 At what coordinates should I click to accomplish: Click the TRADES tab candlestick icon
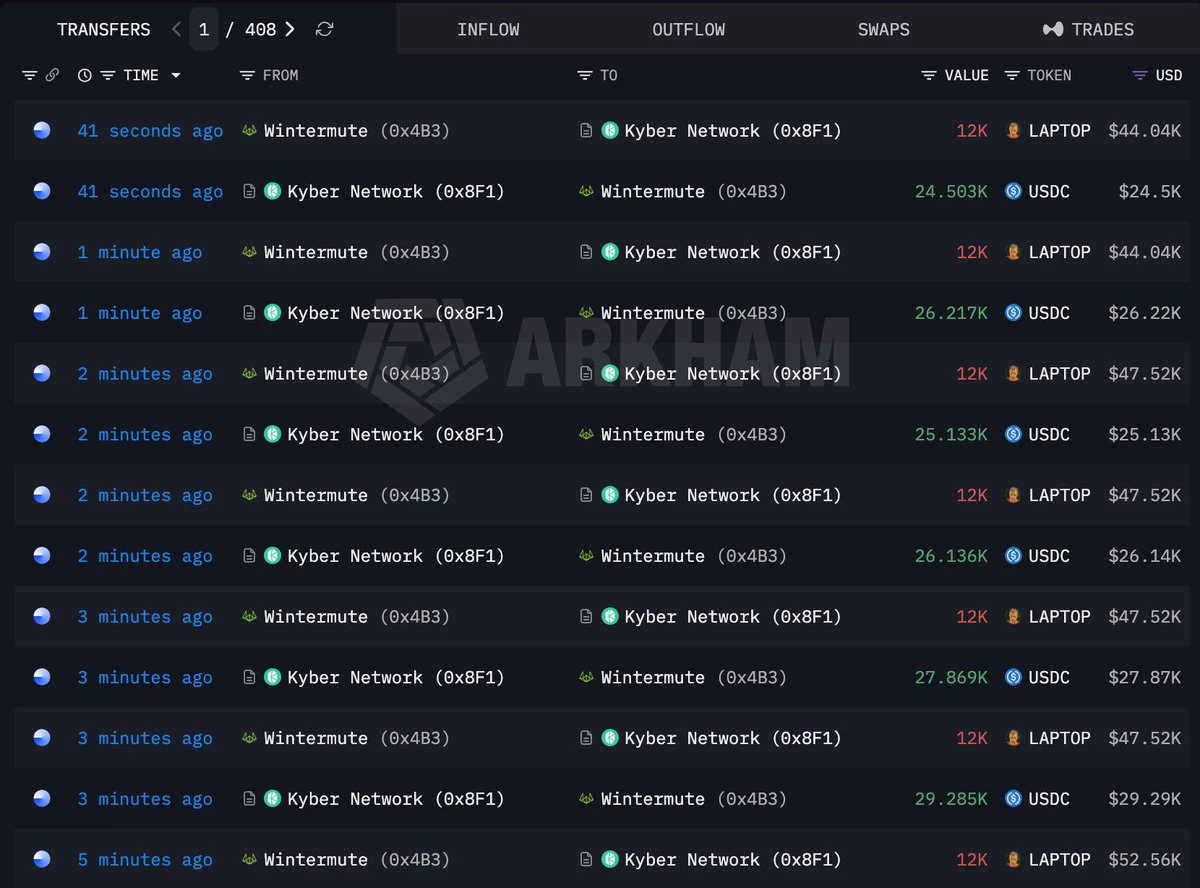1053,29
